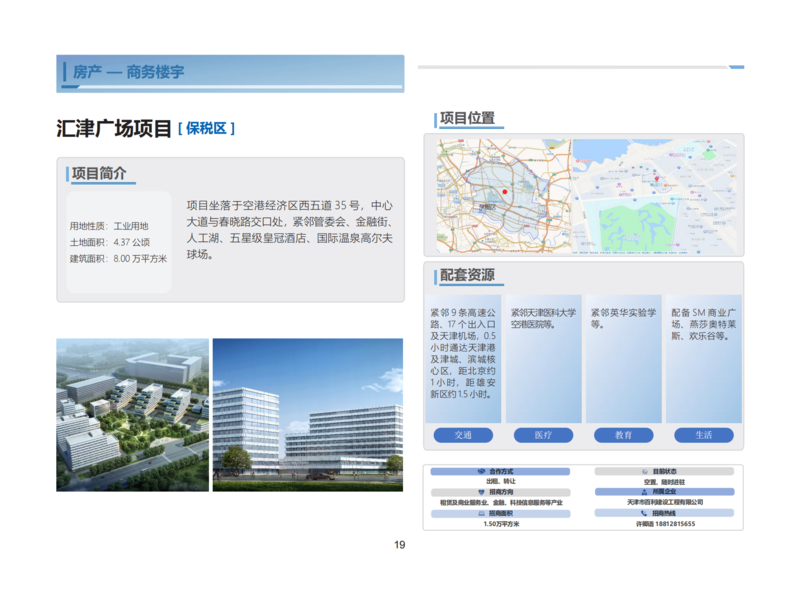Click the 项目简介 section heading
Screen dimensions: 800x594
pos(99,174)
